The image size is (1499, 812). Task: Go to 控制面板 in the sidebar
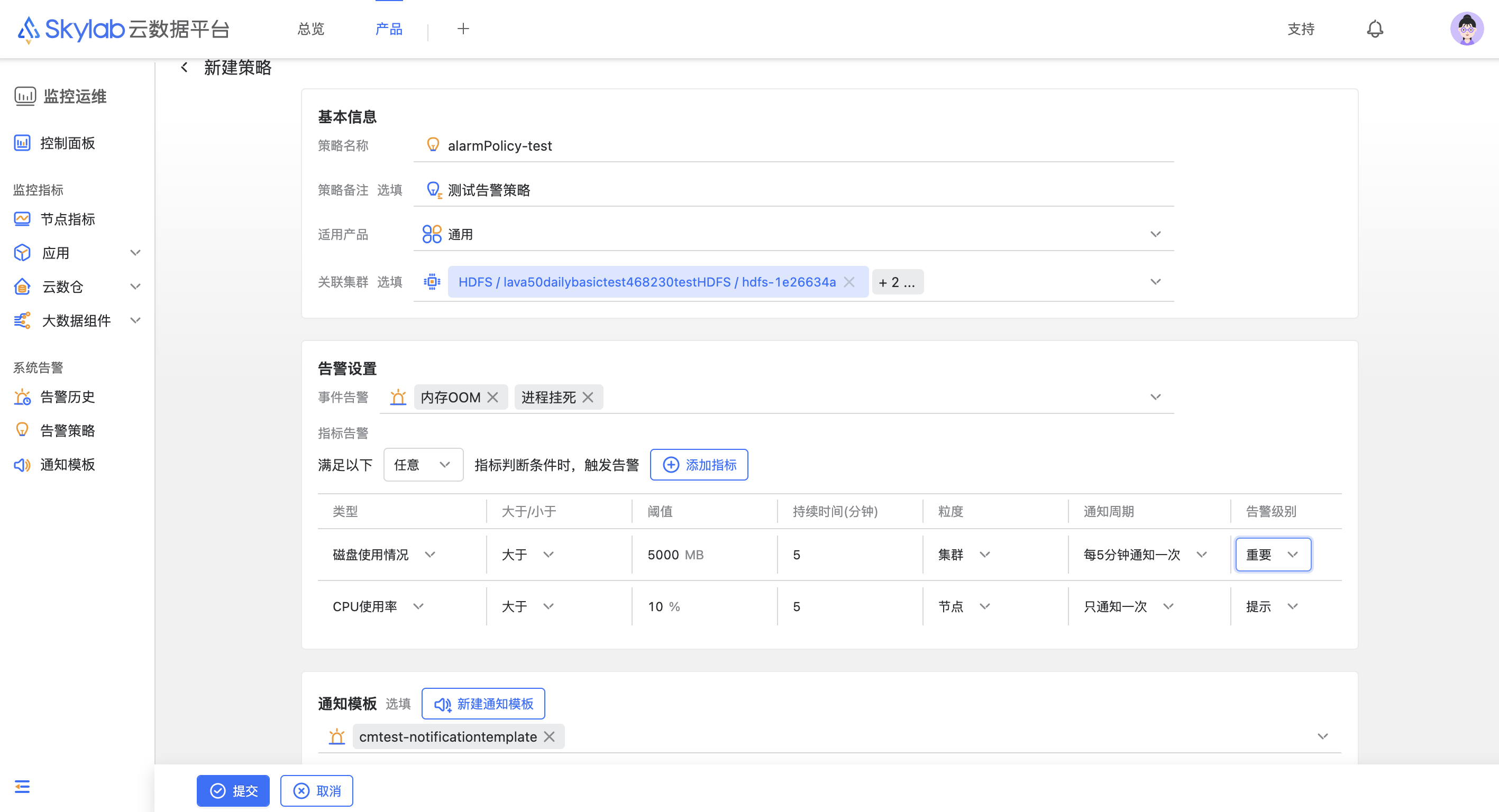click(x=67, y=143)
